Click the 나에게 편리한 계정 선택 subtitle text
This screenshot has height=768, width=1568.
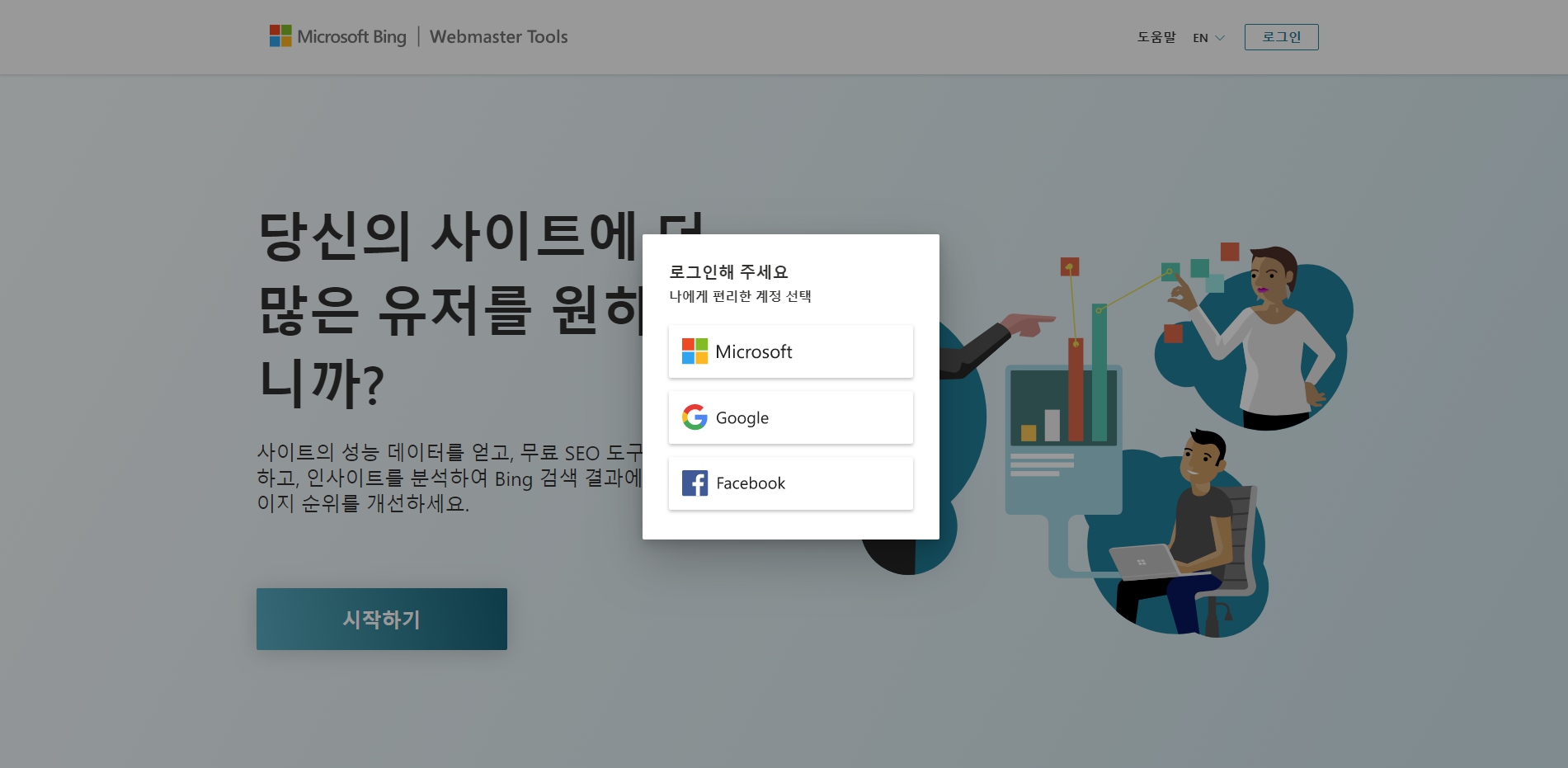click(x=740, y=296)
